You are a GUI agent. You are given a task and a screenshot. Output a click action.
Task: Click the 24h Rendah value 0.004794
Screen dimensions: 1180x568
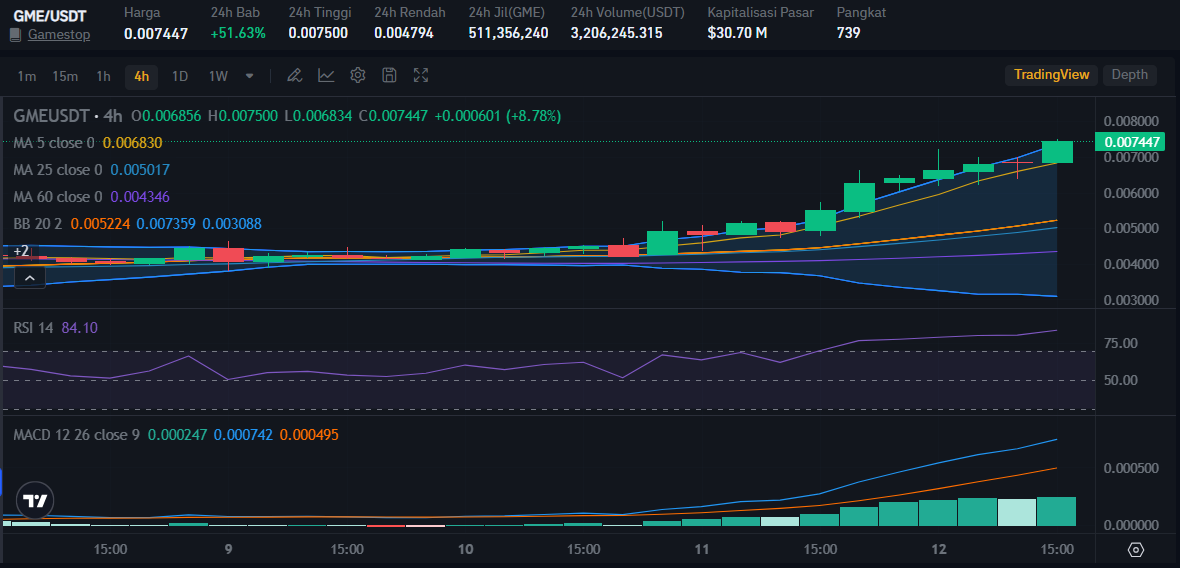click(403, 33)
